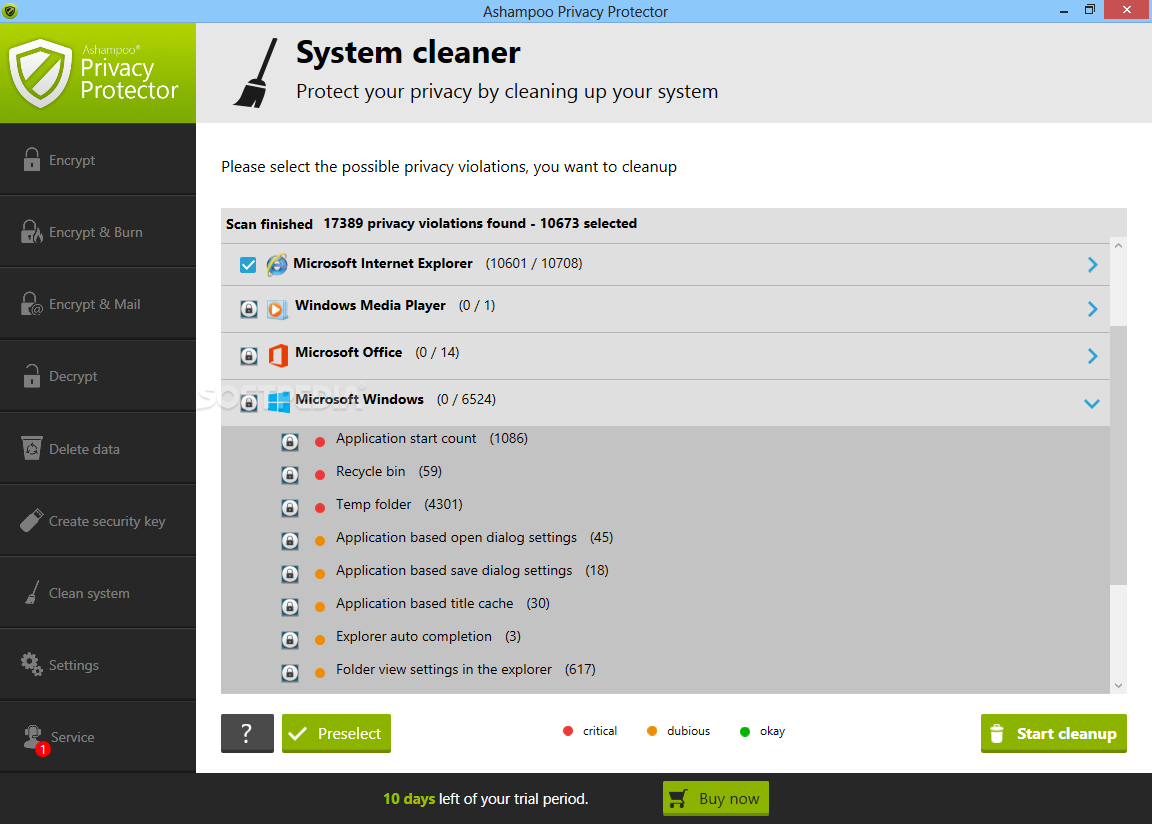Click the list scrollbar down arrow
This screenshot has height=824, width=1152.
click(x=1118, y=685)
